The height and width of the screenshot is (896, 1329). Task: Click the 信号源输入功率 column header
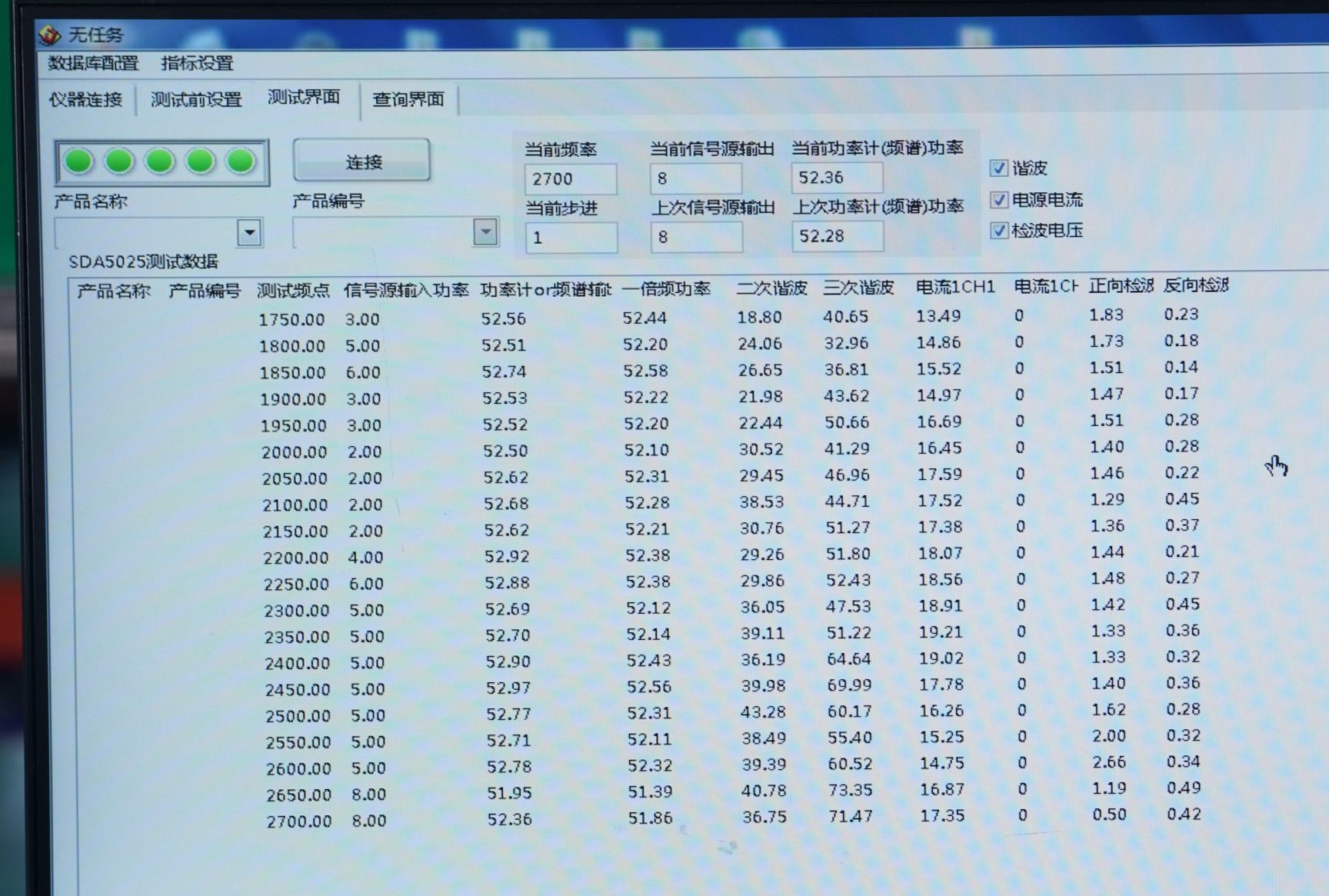406,290
